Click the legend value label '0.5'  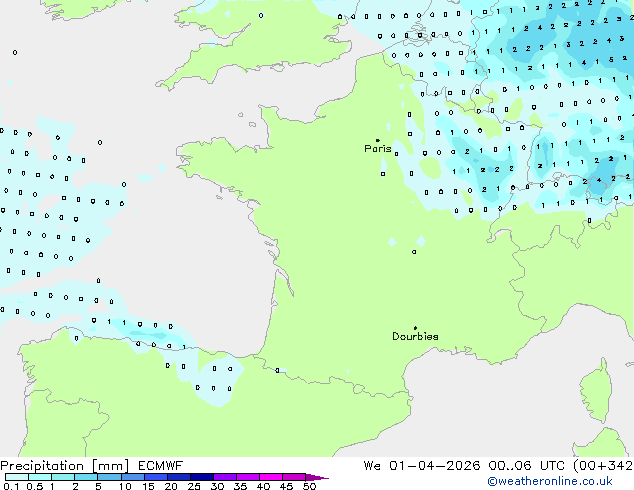tap(34, 486)
